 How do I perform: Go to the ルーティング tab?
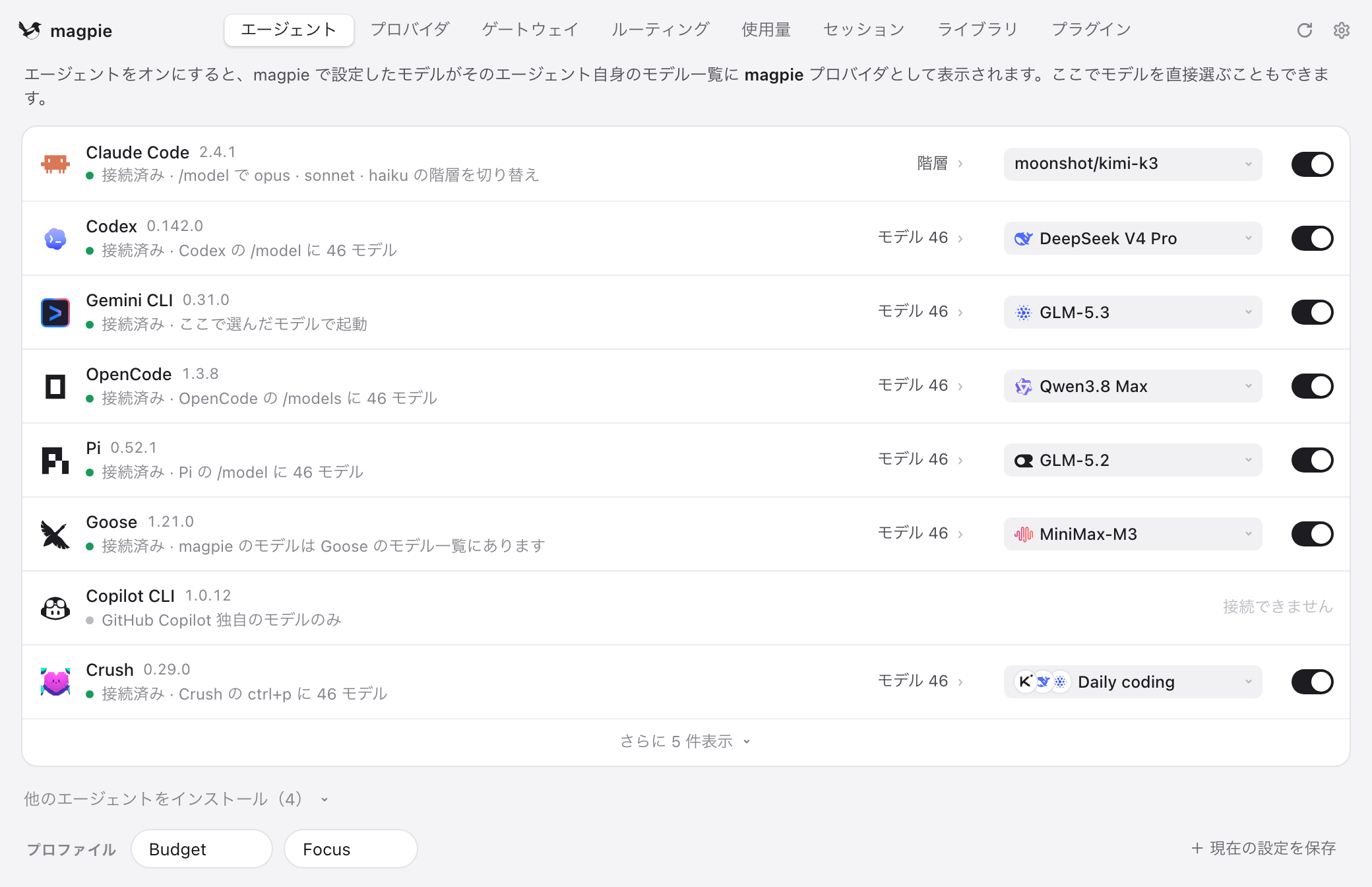tap(660, 30)
